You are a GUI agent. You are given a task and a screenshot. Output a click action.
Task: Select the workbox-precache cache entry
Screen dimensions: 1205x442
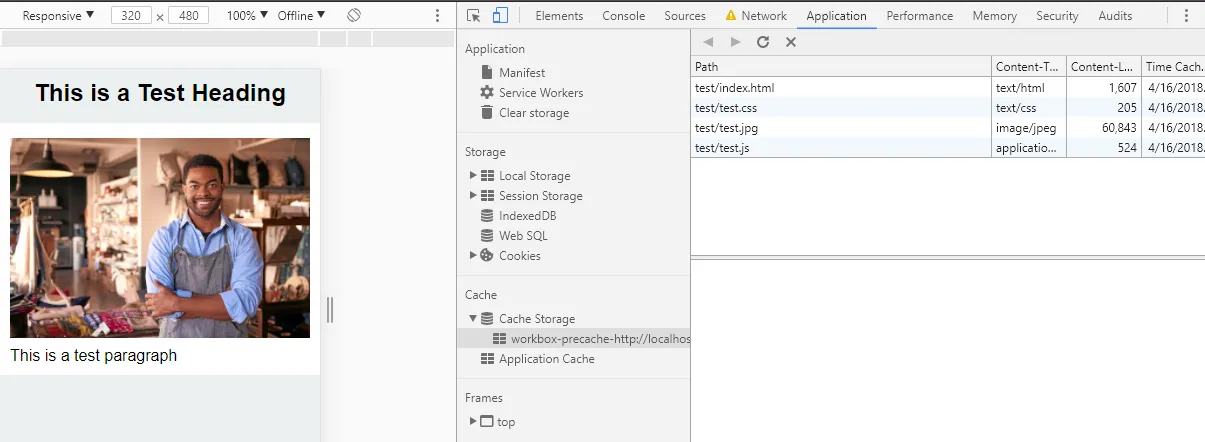point(600,339)
